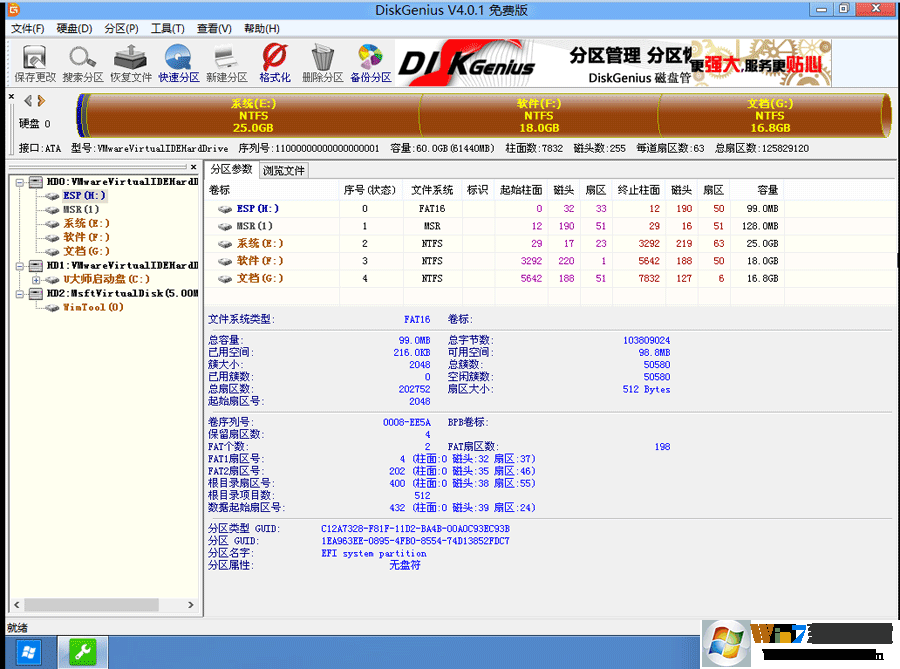
Task: Click the 备份分区 (Backup Partition) icon
Action: point(371,62)
